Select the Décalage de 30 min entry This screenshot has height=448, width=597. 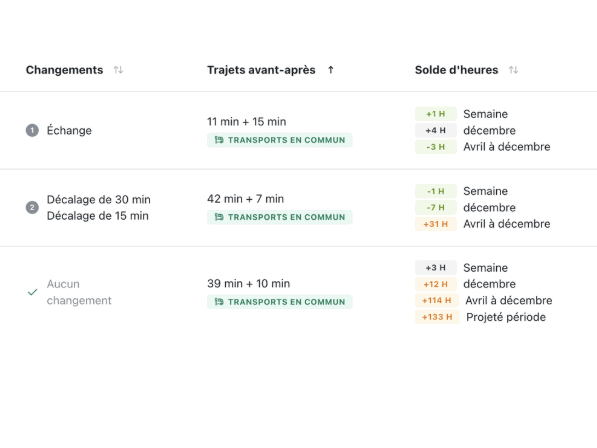[99, 199]
